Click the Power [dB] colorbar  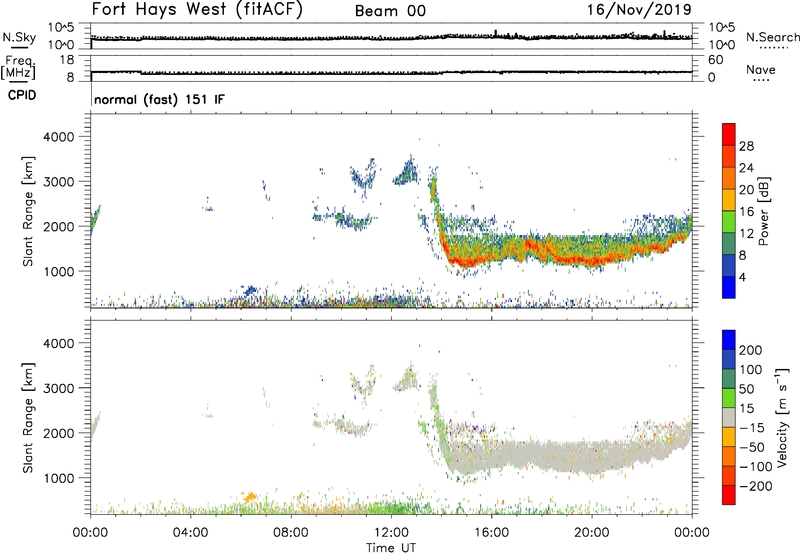[729, 210]
